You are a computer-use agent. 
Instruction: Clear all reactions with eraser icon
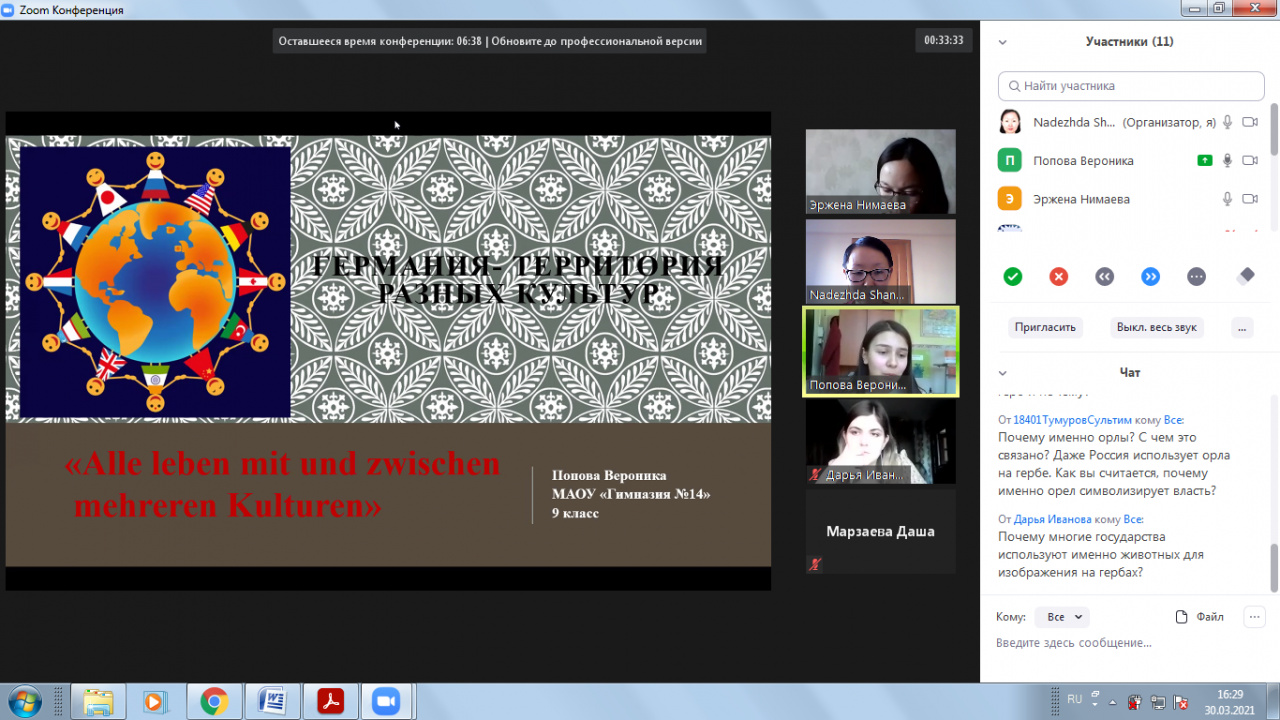click(1244, 277)
